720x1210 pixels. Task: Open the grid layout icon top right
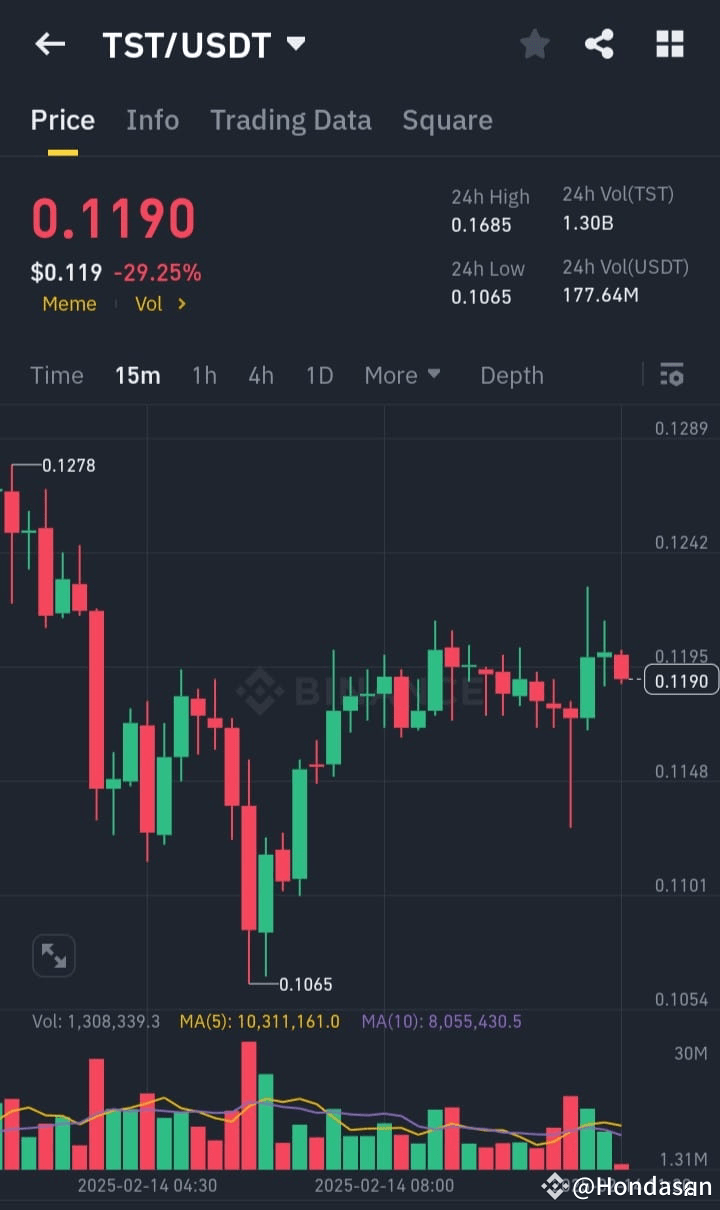tap(669, 44)
